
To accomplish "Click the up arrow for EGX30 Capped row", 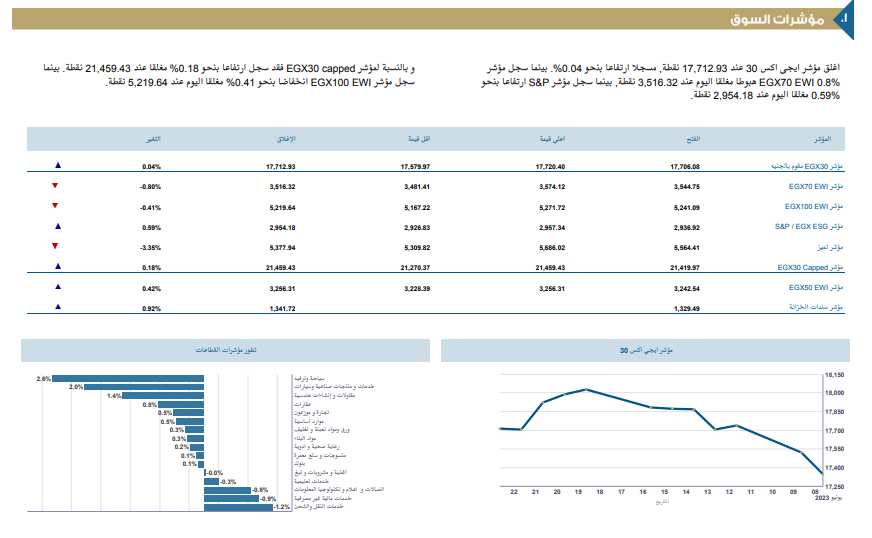I will pyautogui.click(x=58, y=267).
